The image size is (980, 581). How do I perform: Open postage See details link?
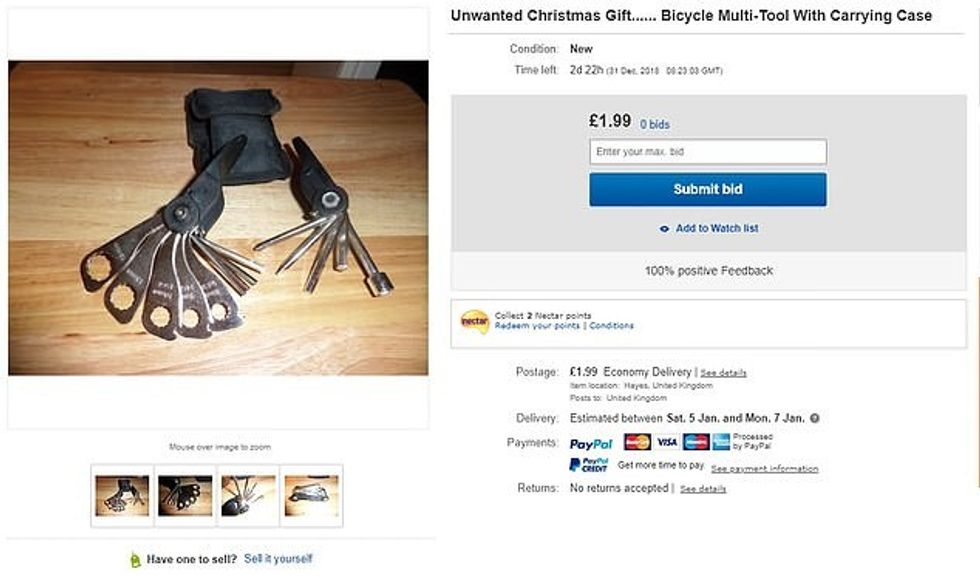point(723,373)
